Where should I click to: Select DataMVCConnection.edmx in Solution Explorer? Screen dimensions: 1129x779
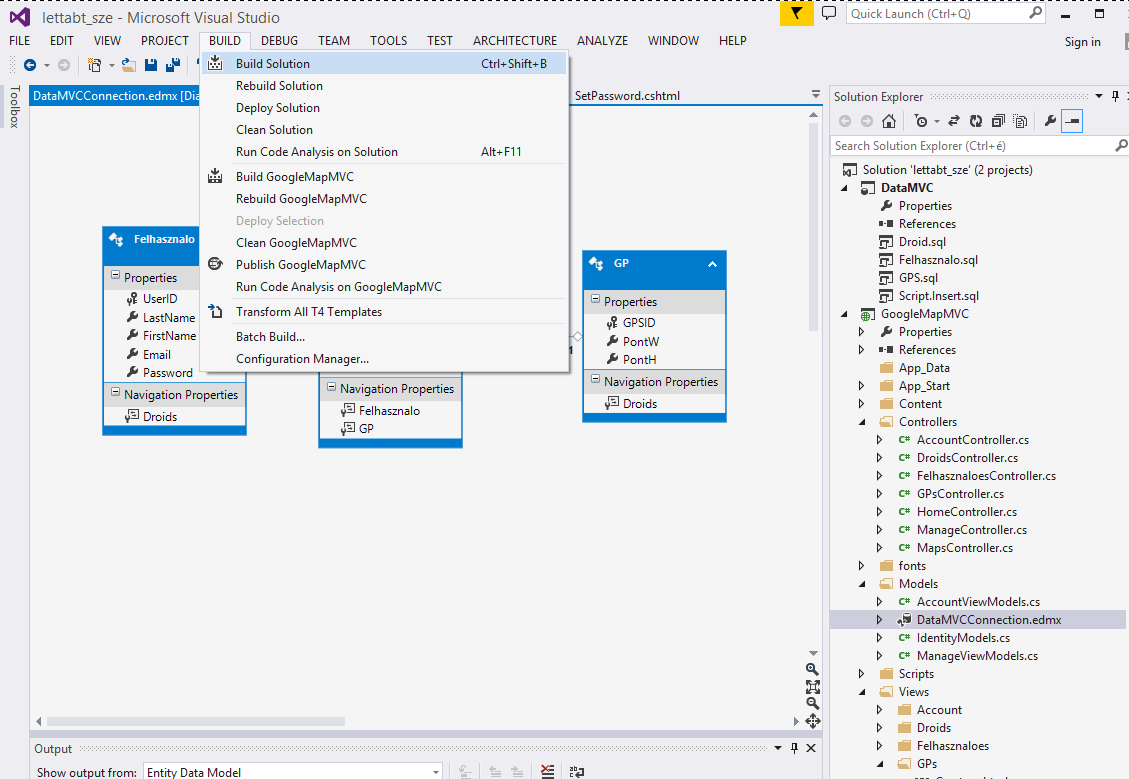pos(989,620)
